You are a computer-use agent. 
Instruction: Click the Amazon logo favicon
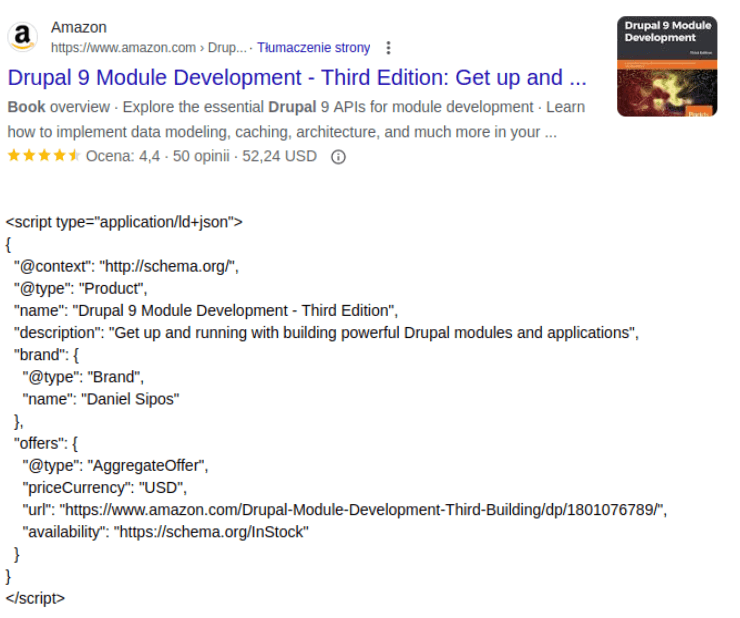[x=22, y=37]
